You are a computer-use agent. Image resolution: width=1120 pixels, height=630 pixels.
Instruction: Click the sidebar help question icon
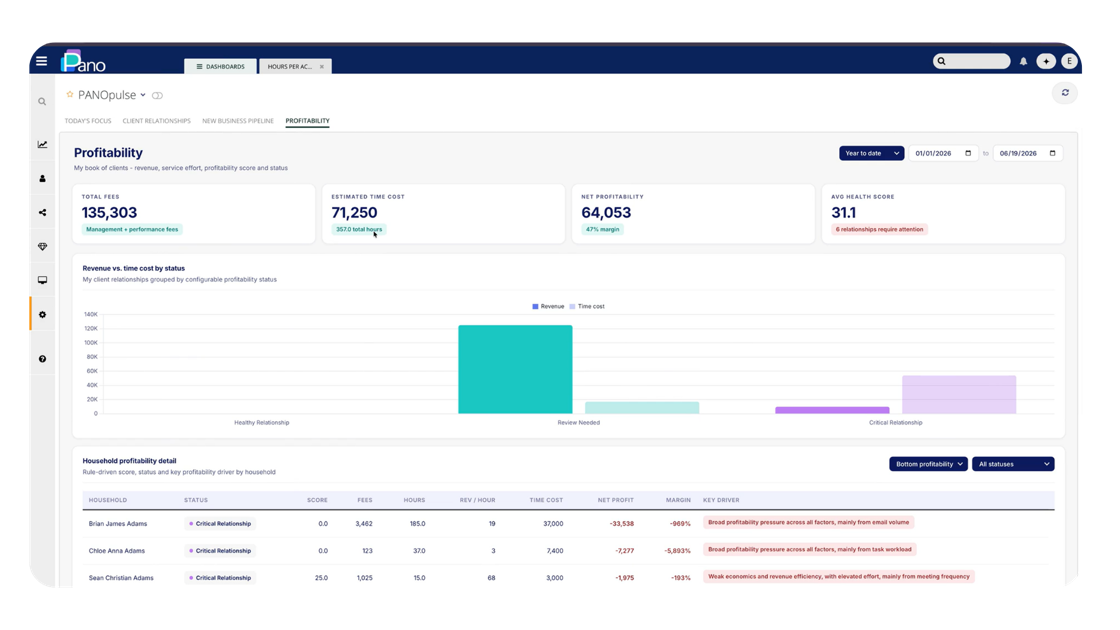[42, 359]
